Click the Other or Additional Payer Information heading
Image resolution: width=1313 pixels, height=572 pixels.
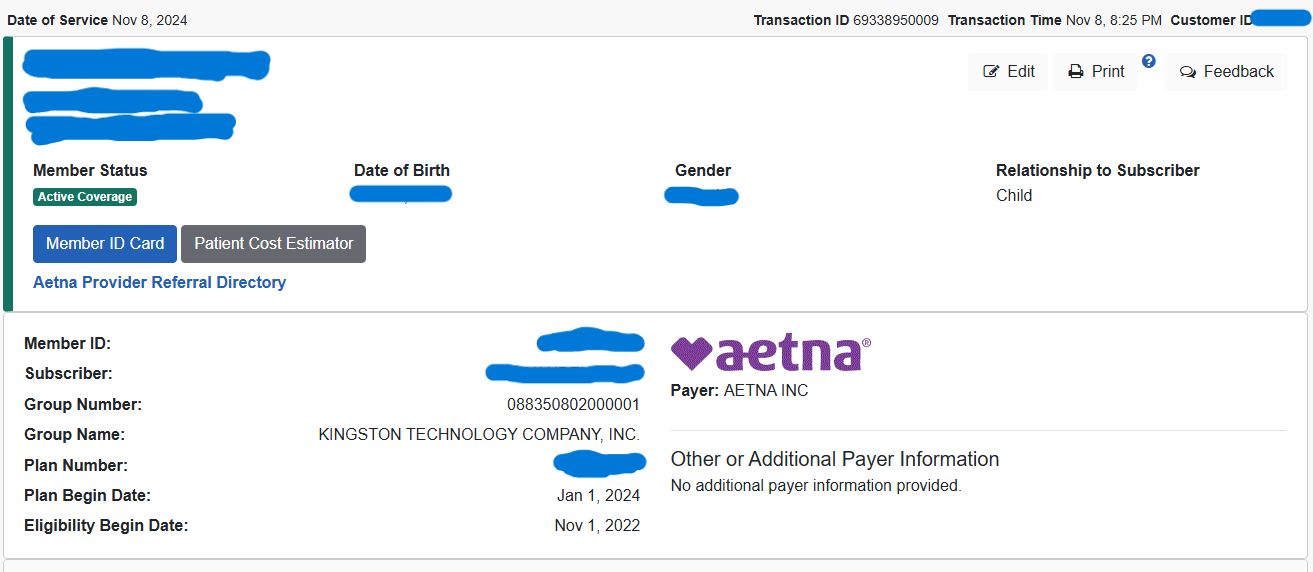coord(834,459)
